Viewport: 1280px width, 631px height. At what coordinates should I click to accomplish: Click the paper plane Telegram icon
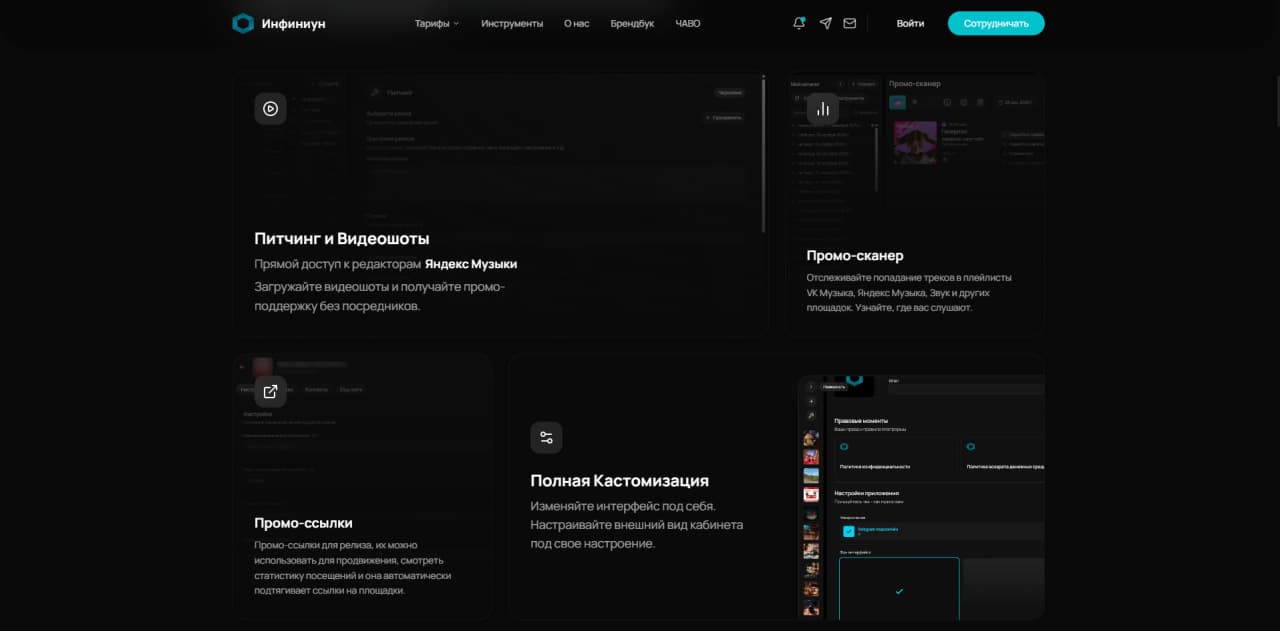coord(825,23)
